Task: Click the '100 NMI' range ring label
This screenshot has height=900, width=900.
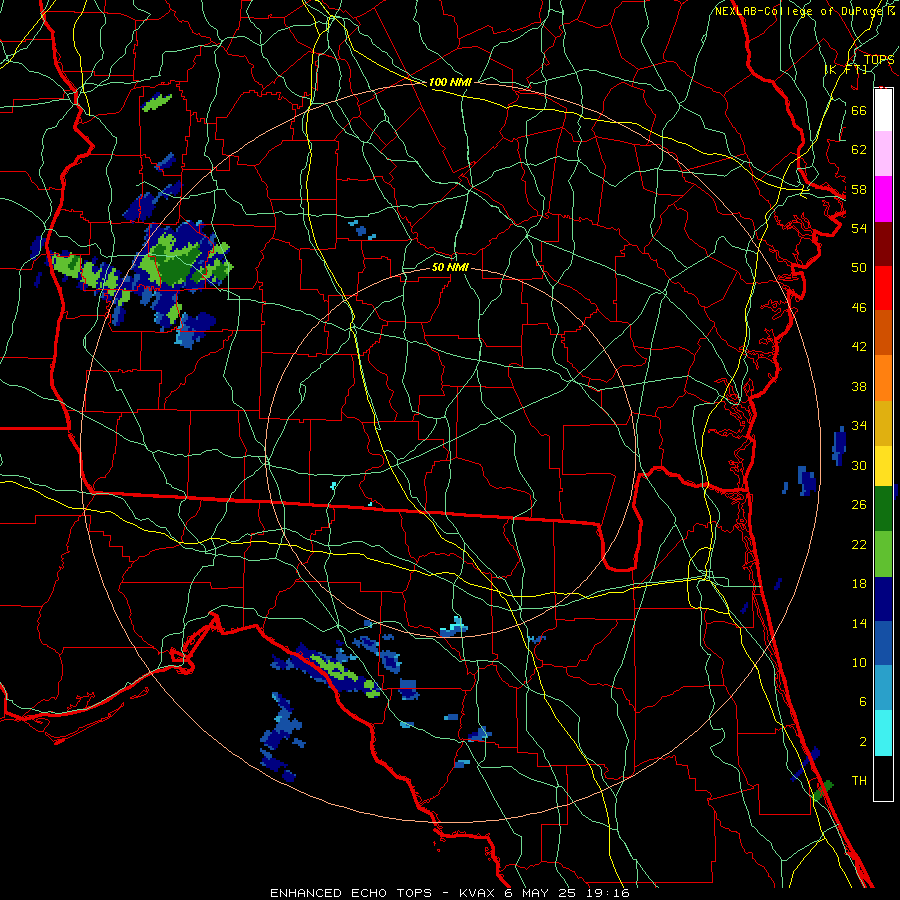Action: coord(450,82)
